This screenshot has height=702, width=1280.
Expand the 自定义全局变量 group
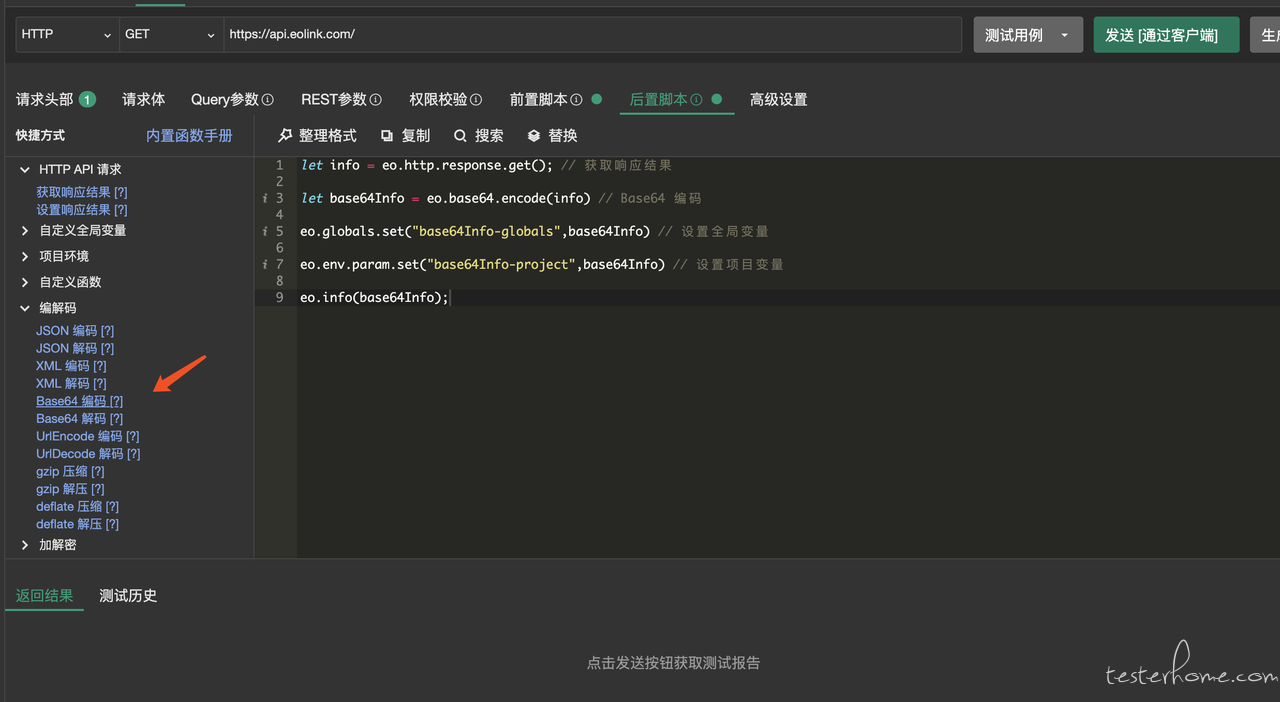pyautogui.click(x=25, y=231)
